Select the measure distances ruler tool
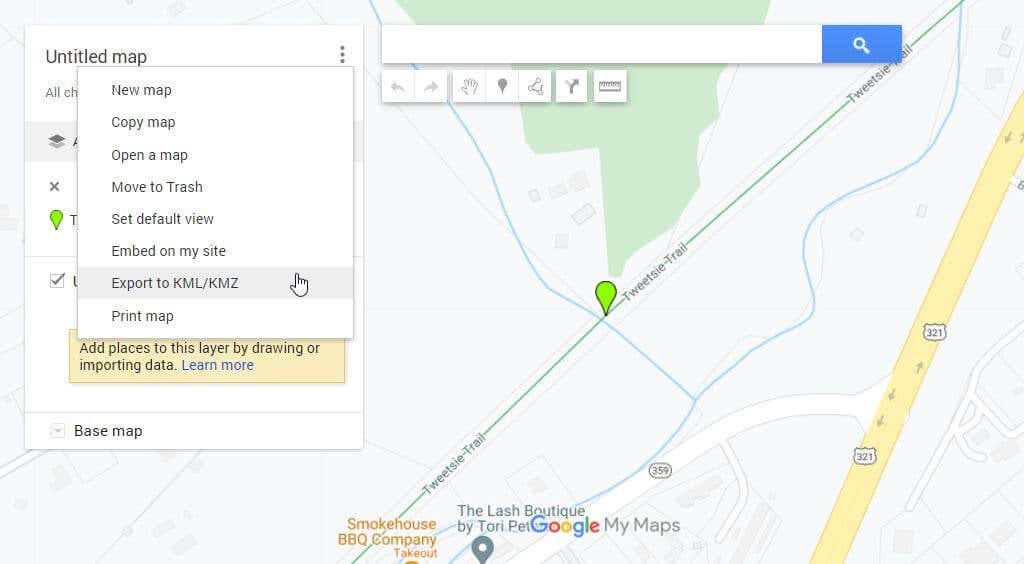 click(610, 87)
